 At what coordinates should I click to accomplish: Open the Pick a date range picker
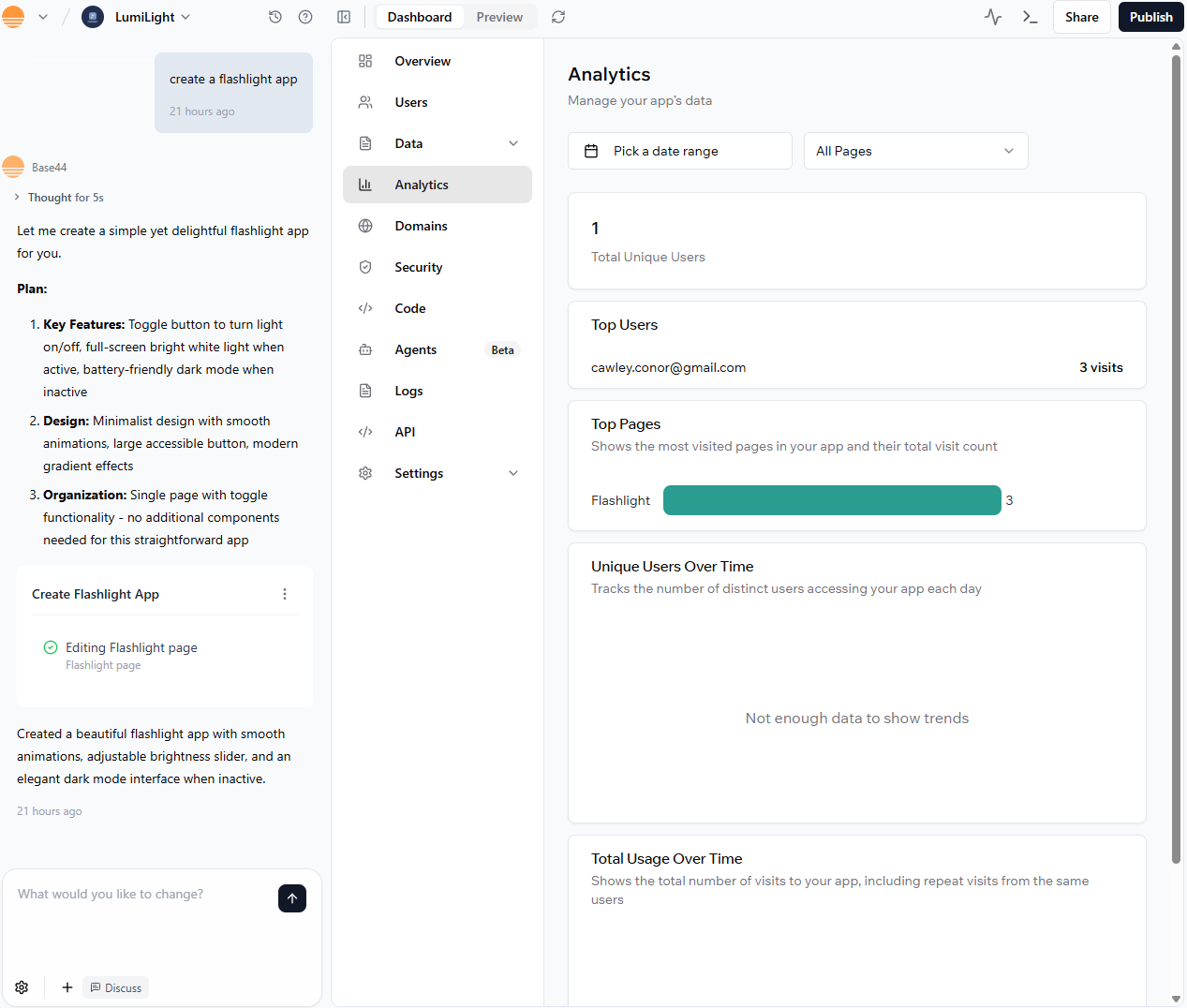click(x=679, y=150)
